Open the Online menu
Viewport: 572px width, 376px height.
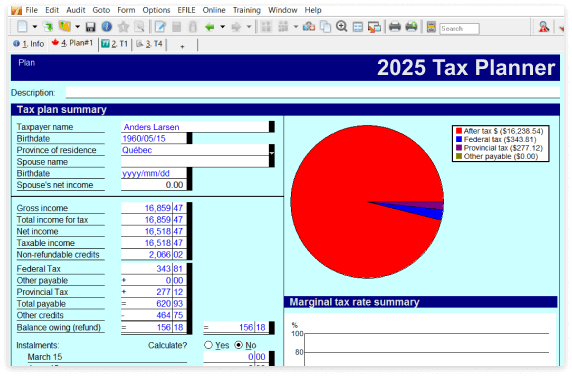(214, 10)
